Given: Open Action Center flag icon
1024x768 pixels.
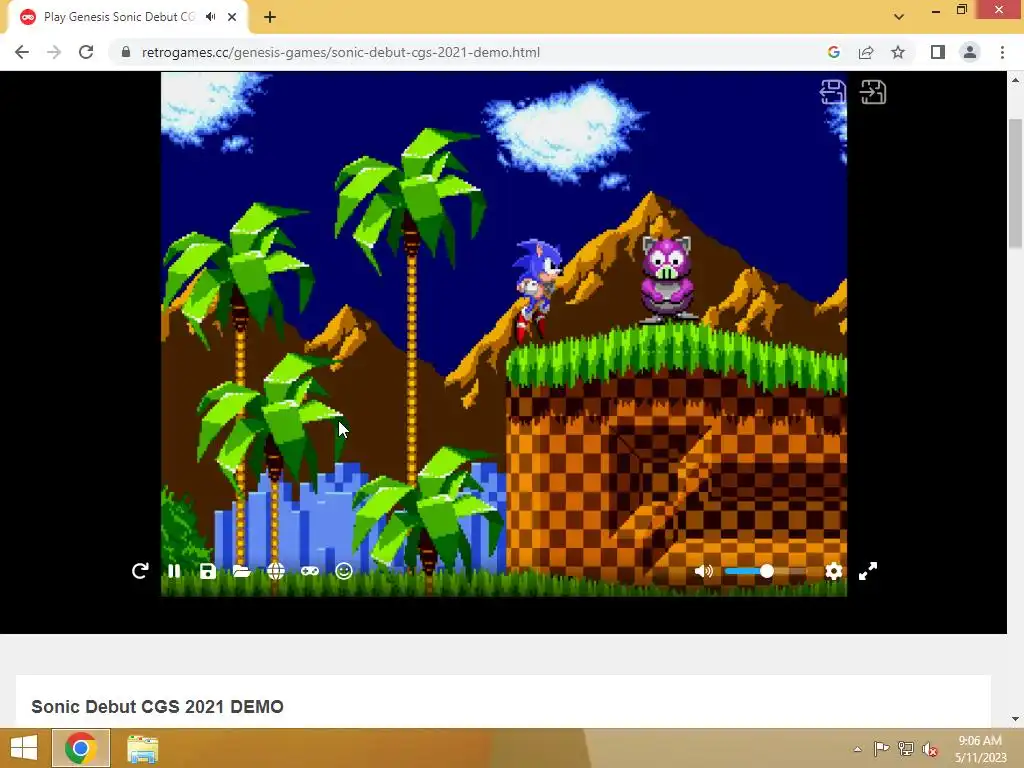Looking at the screenshot, I should [881, 748].
